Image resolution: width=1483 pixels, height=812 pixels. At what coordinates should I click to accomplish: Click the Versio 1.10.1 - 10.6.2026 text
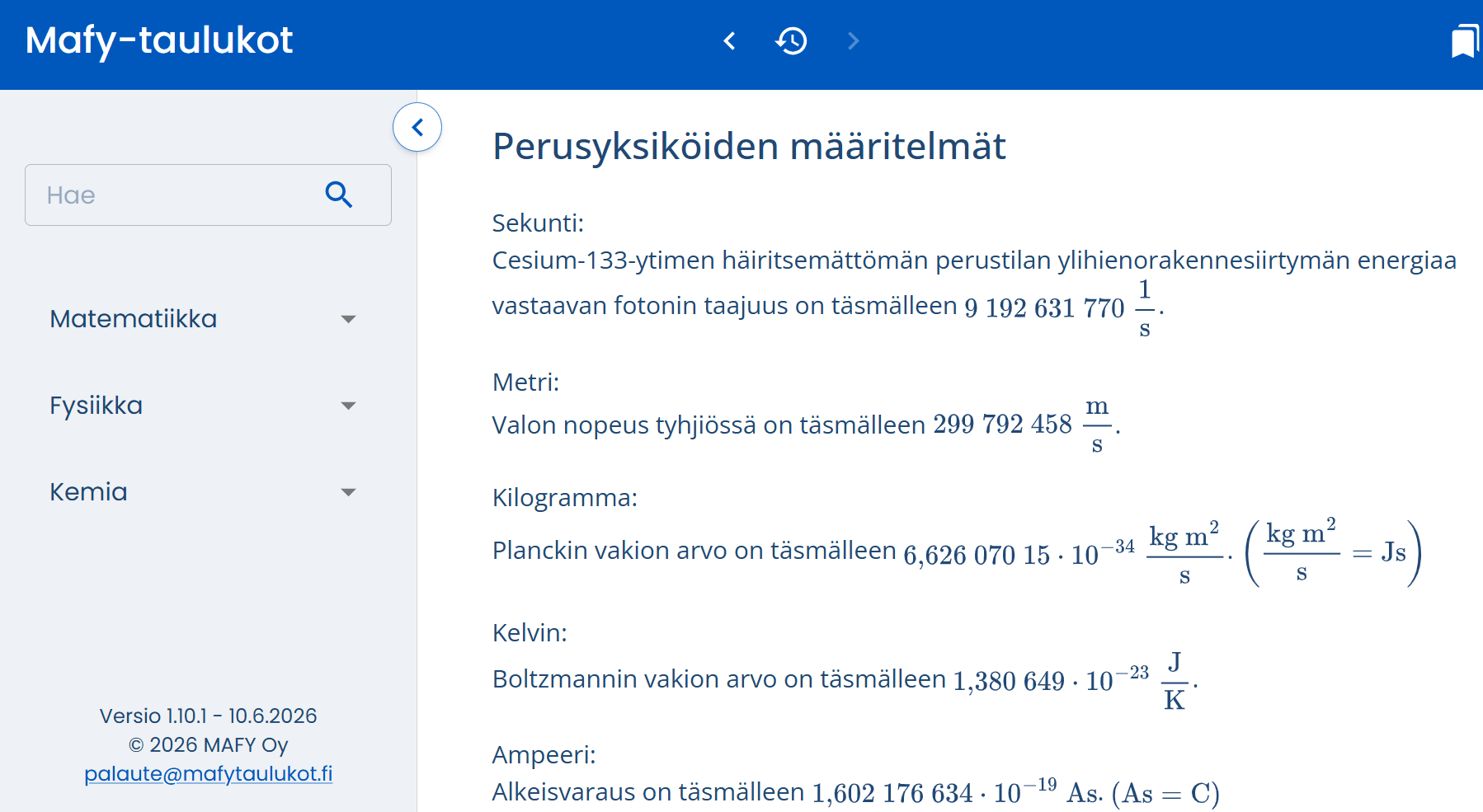pos(209,716)
